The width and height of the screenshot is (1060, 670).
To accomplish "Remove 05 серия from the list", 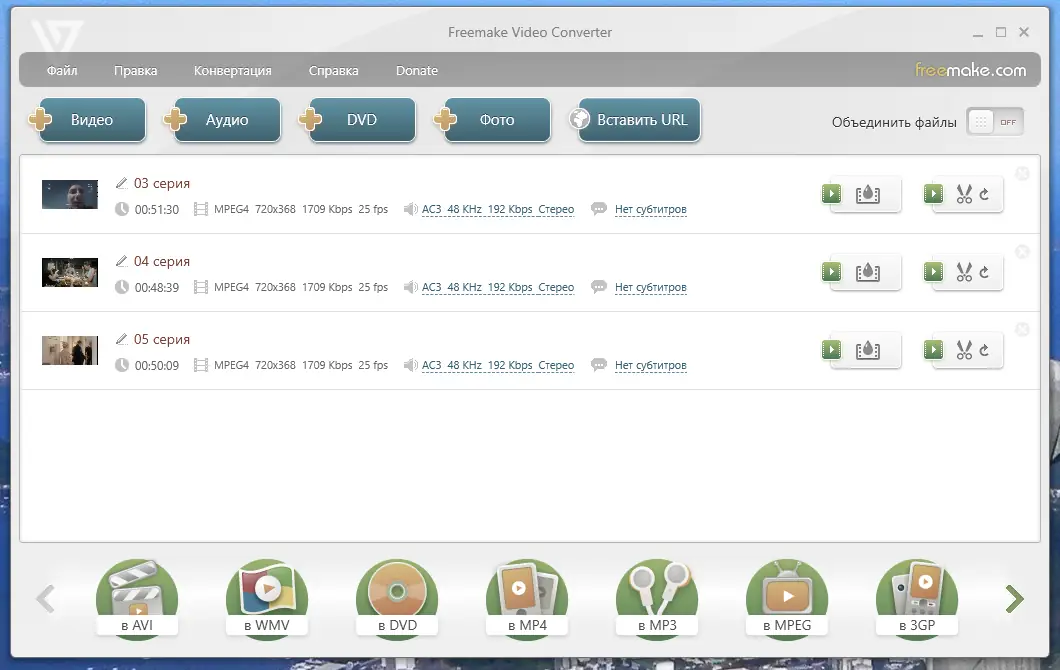I will tap(1022, 329).
